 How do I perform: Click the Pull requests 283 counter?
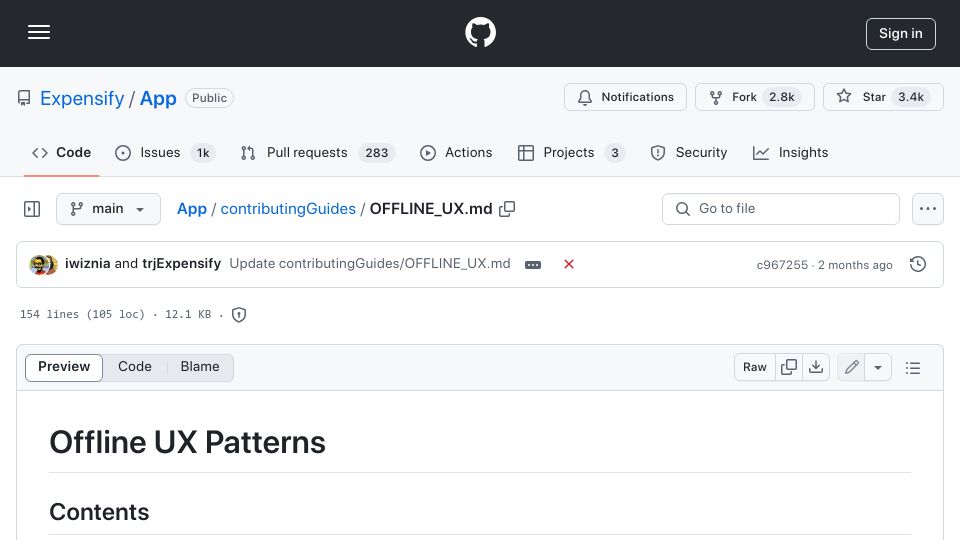coord(377,153)
